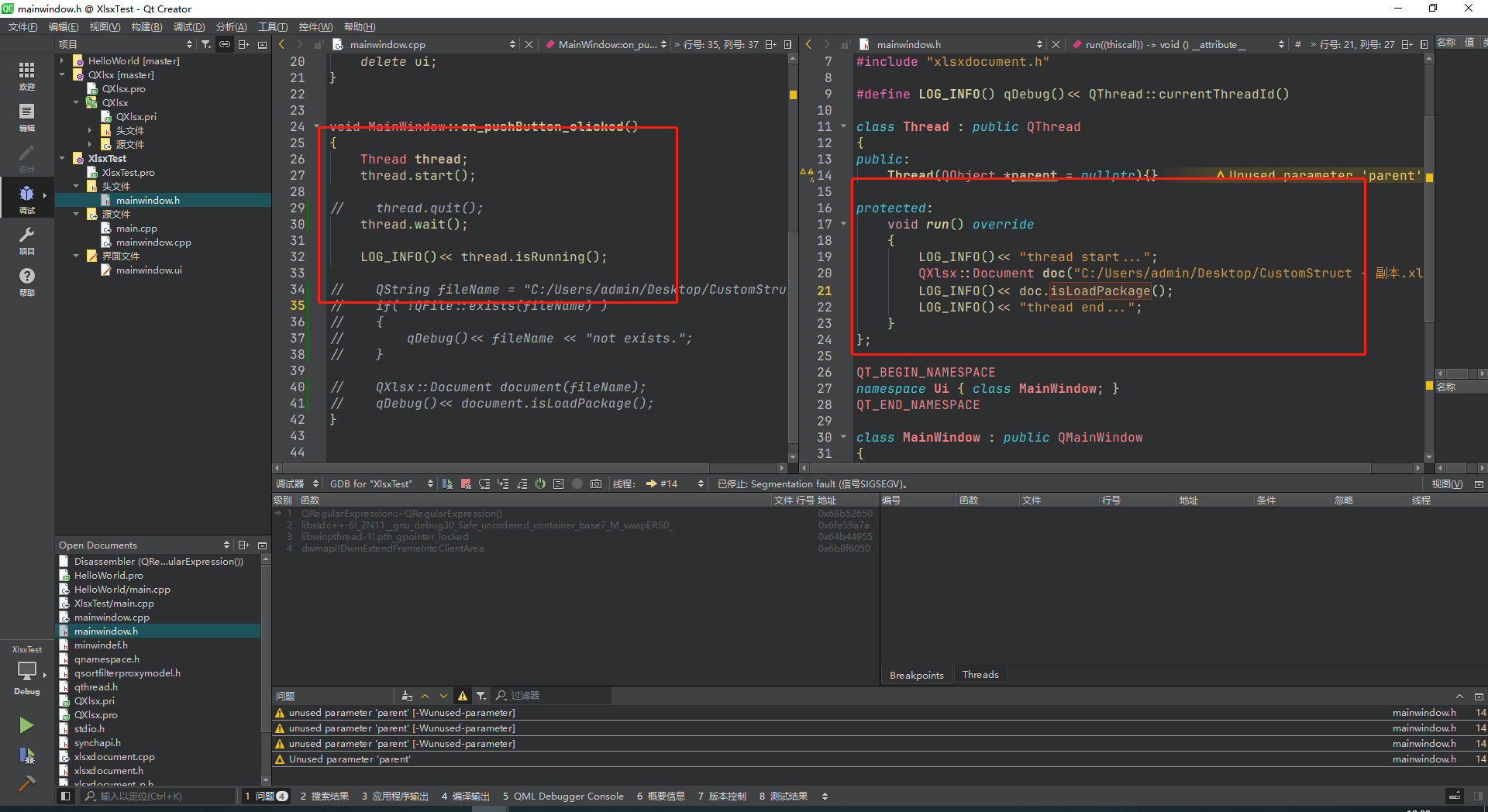The width and height of the screenshot is (1488, 812).
Task: Step into function in debug toolbar
Action: click(x=503, y=483)
